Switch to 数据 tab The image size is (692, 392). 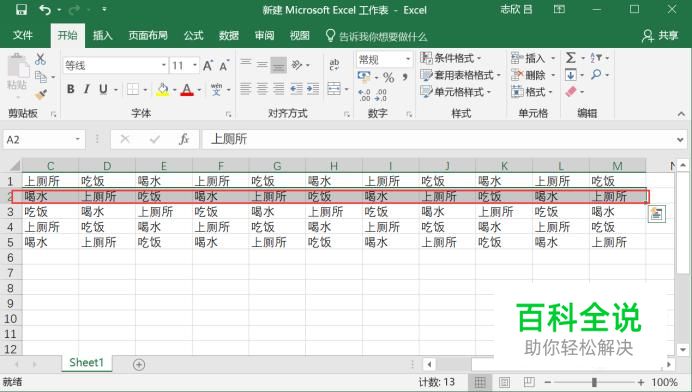[229, 35]
